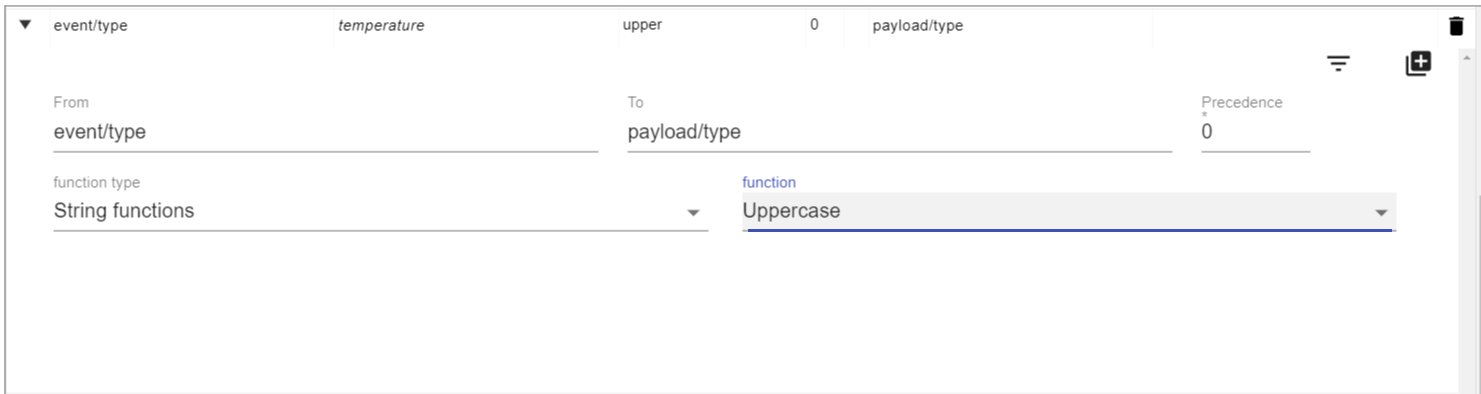Click the Precedence label text

[x=1242, y=103]
